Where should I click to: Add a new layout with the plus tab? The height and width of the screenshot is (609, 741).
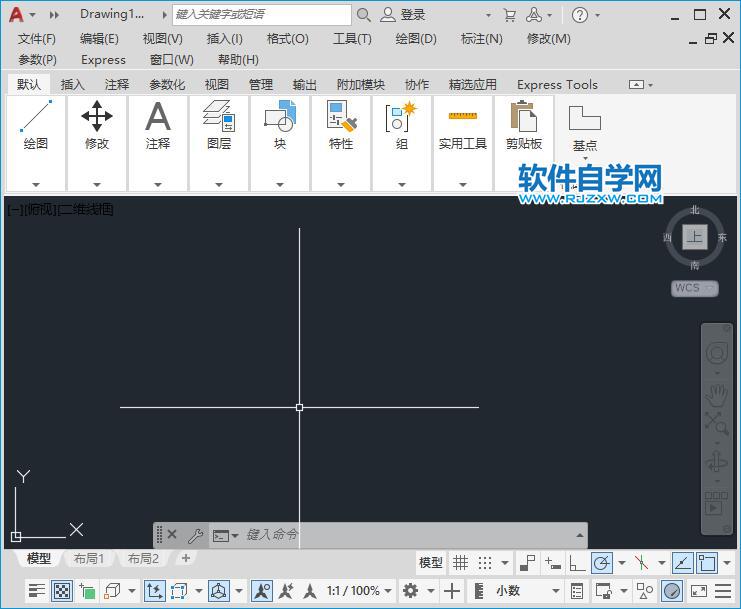click(x=186, y=558)
